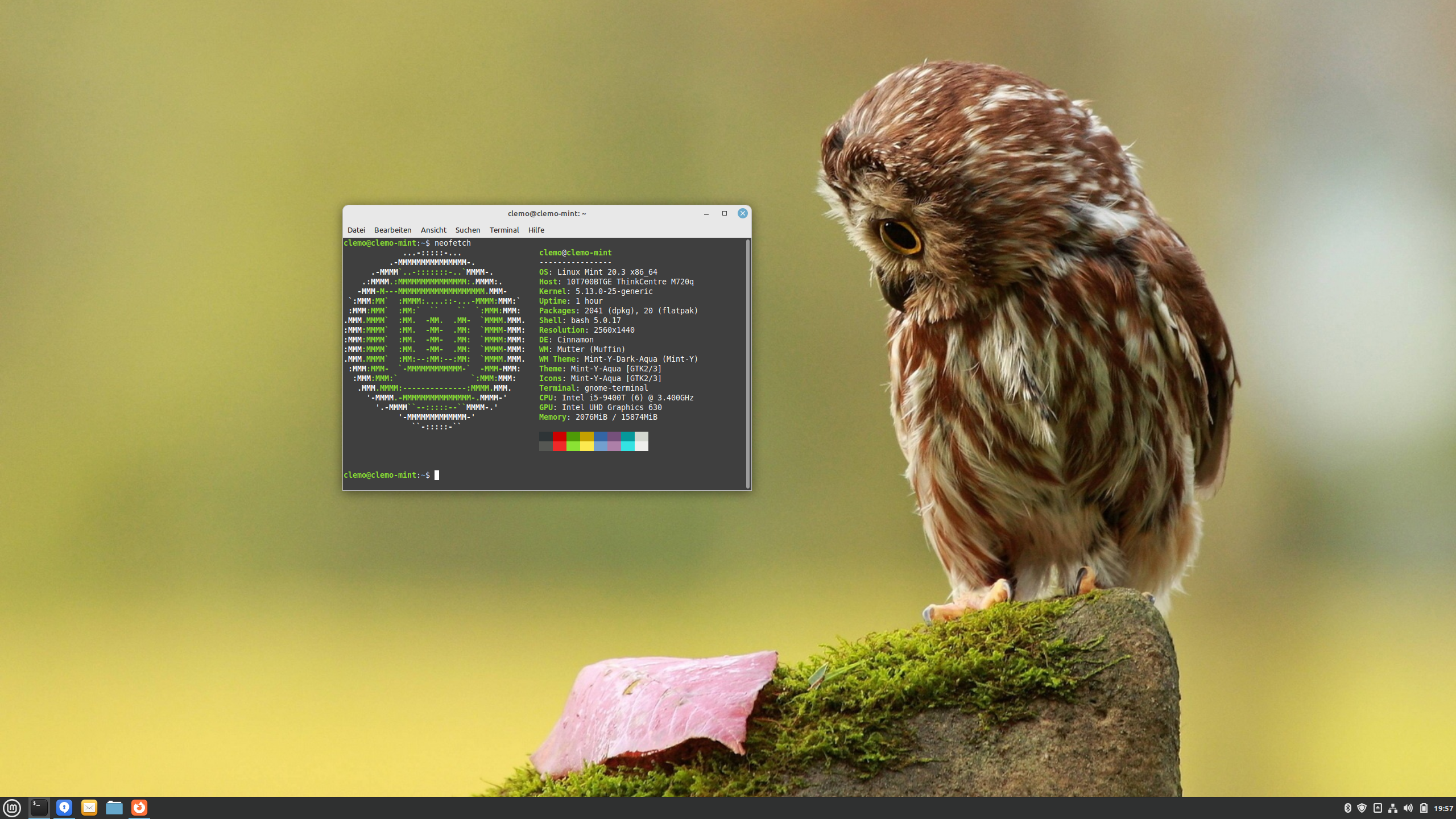
Task: Open the wired network tray icon
Action: click(1392, 808)
